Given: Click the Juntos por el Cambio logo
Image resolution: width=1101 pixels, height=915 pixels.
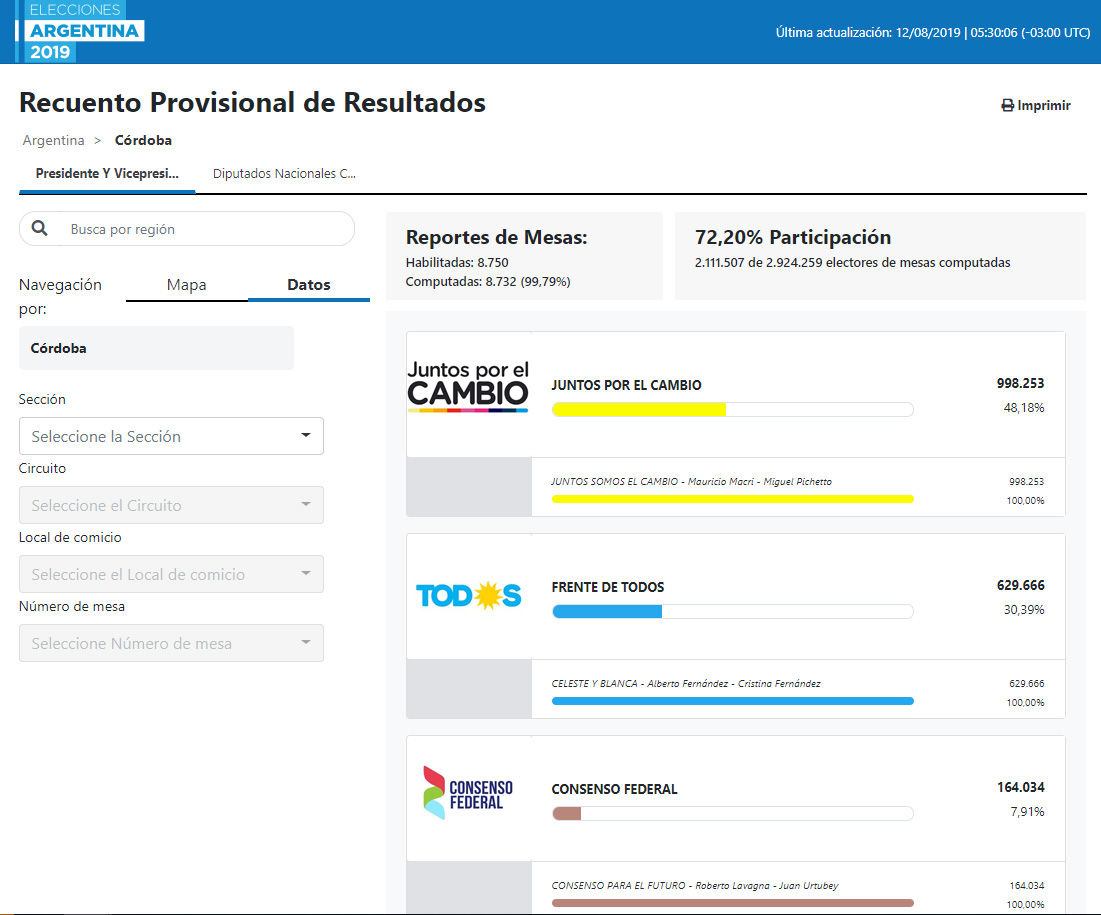Looking at the screenshot, I should click(468, 386).
